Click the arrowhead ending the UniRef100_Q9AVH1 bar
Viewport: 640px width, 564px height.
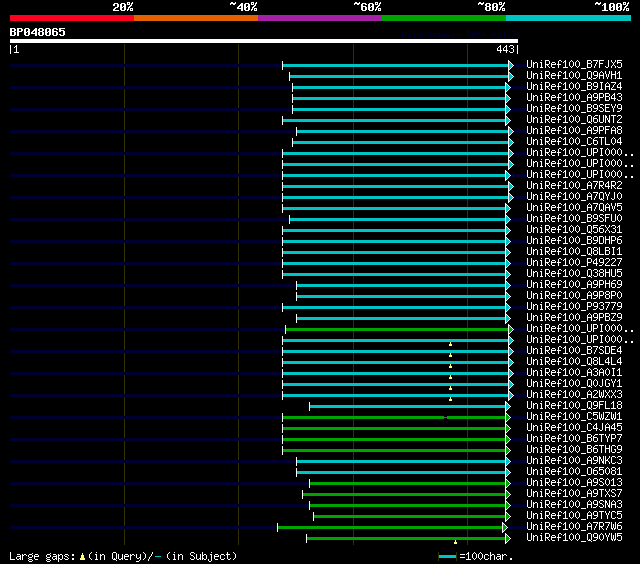pyautogui.click(x=510, y=76)
